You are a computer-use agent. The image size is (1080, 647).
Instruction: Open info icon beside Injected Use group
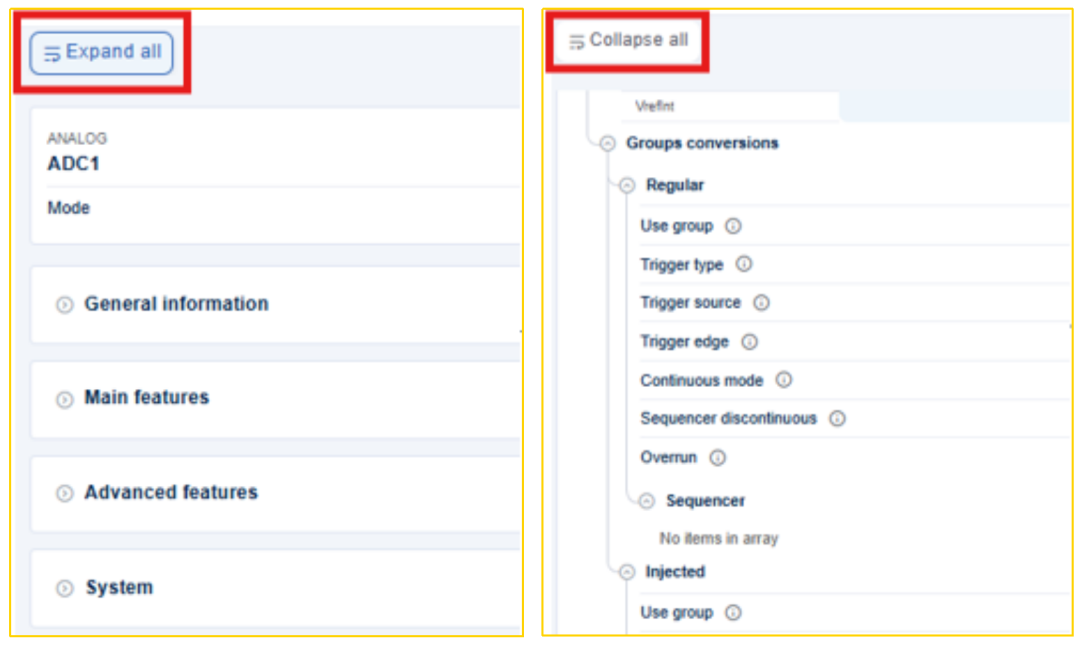pyautogui.click(x=734, y=613)
